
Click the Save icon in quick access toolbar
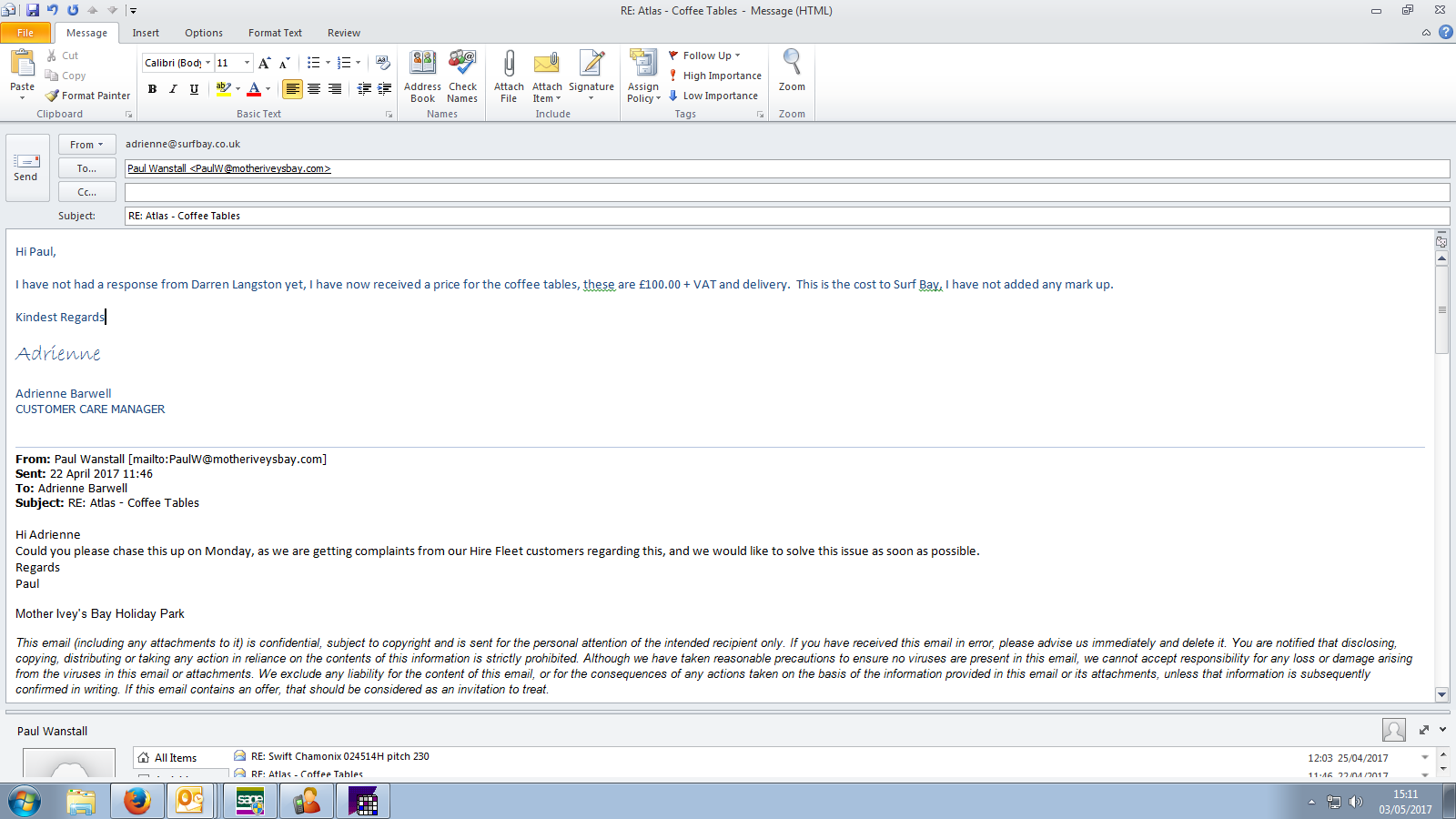click(33, 10)
